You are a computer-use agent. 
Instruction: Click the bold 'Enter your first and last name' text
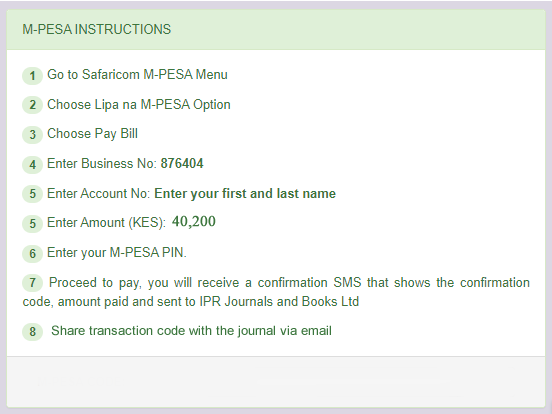pyautogui.click(x=245, y=194)
